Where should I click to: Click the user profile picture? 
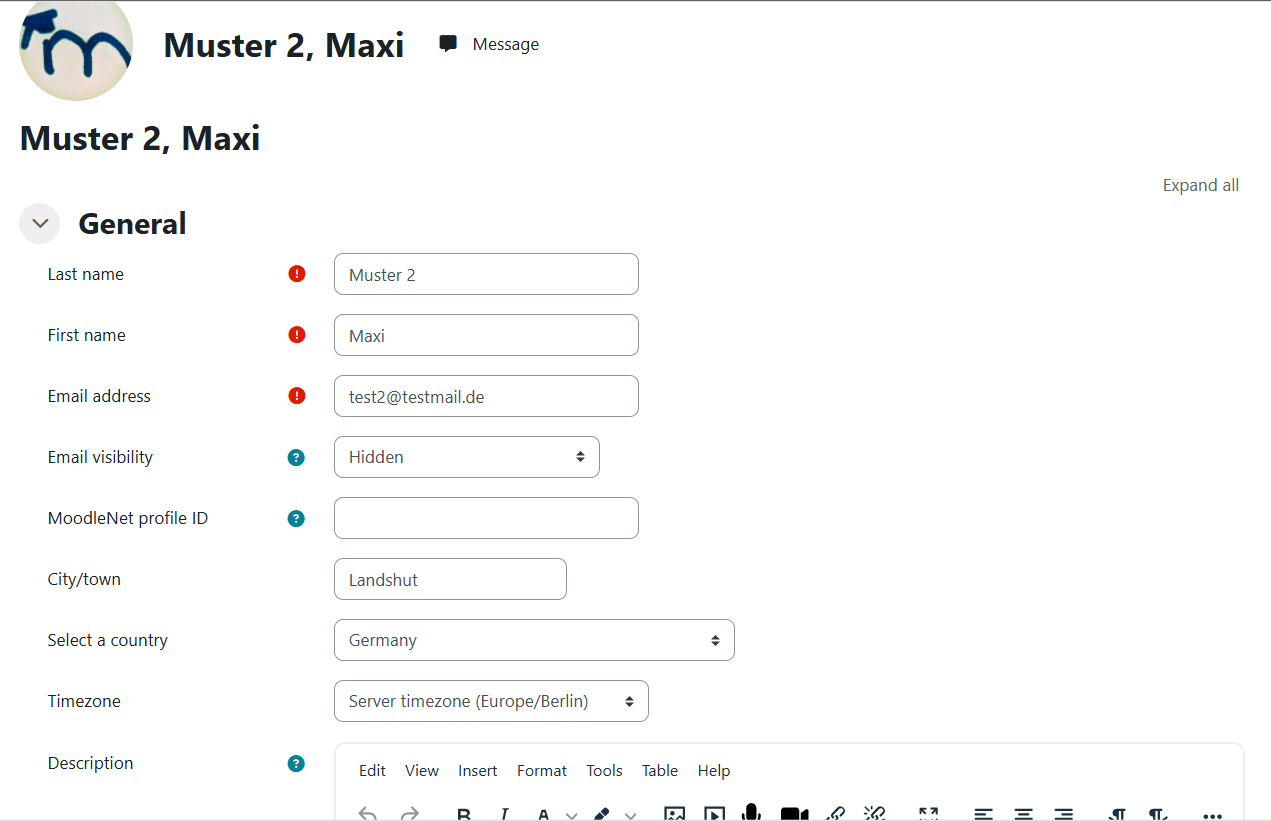pyautogui.click(x=76, y=48)
